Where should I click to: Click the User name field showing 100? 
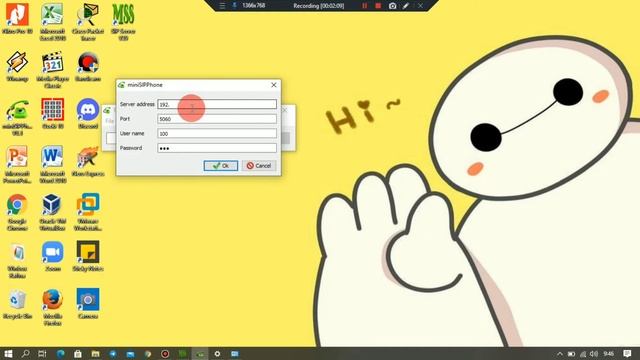pos(217,133)
